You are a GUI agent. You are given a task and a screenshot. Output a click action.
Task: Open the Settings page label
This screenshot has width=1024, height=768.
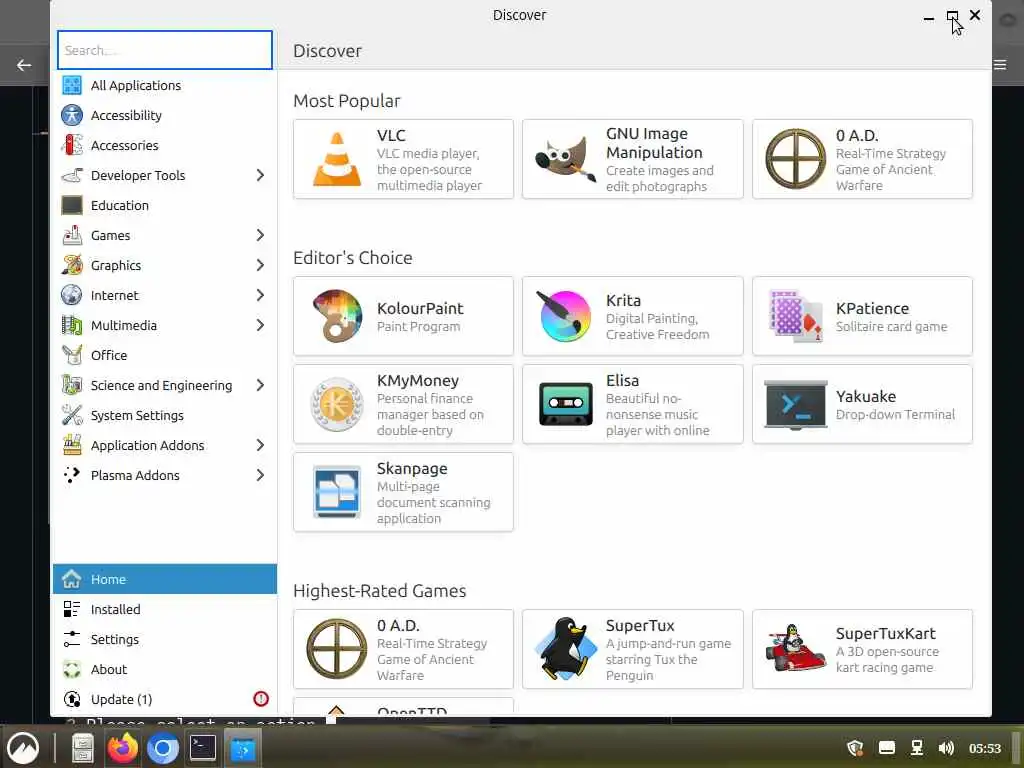114,639
